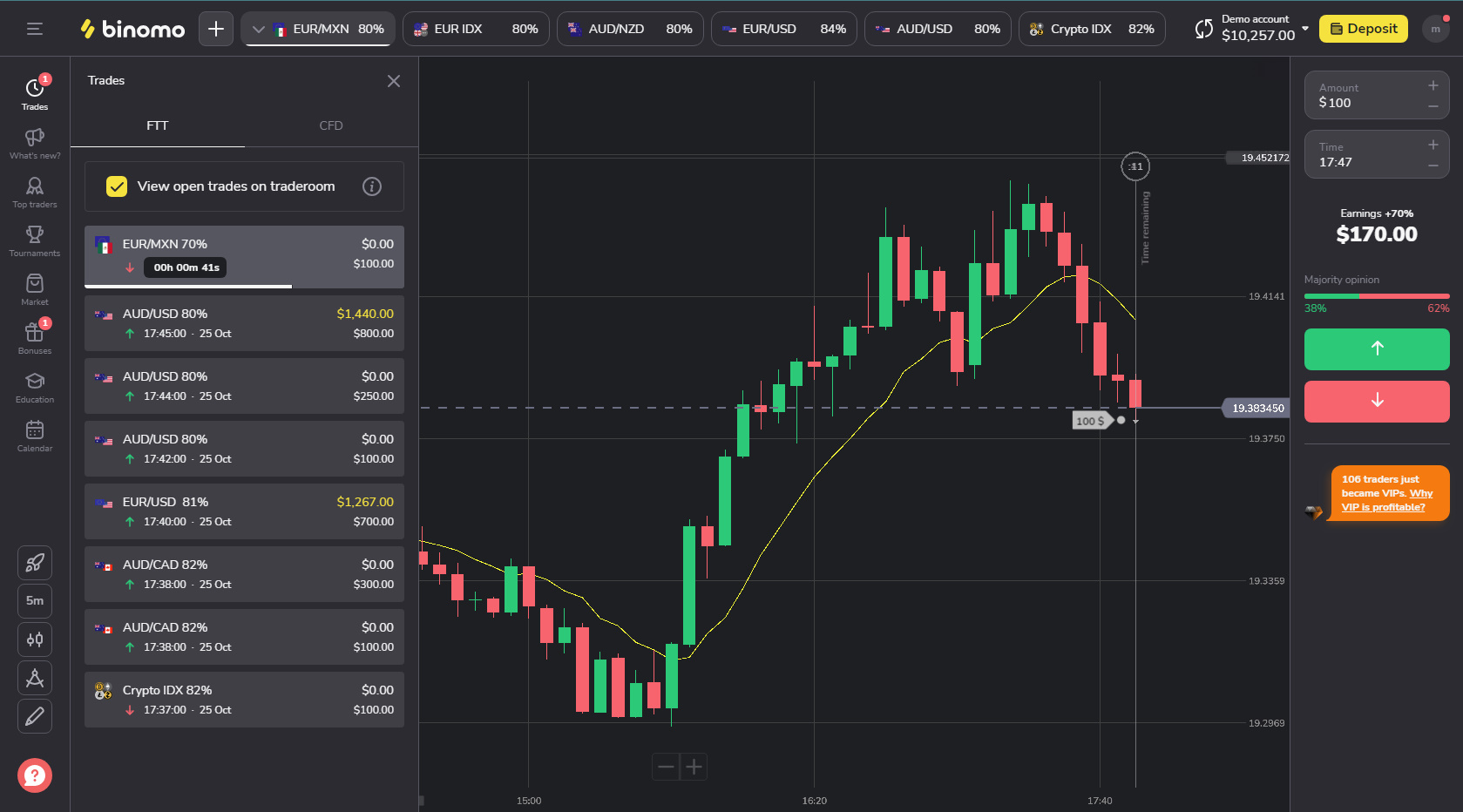This screenshot has height=812, width=1463.
Task: Increase trade amount with plus
Action: point(1433,85)
